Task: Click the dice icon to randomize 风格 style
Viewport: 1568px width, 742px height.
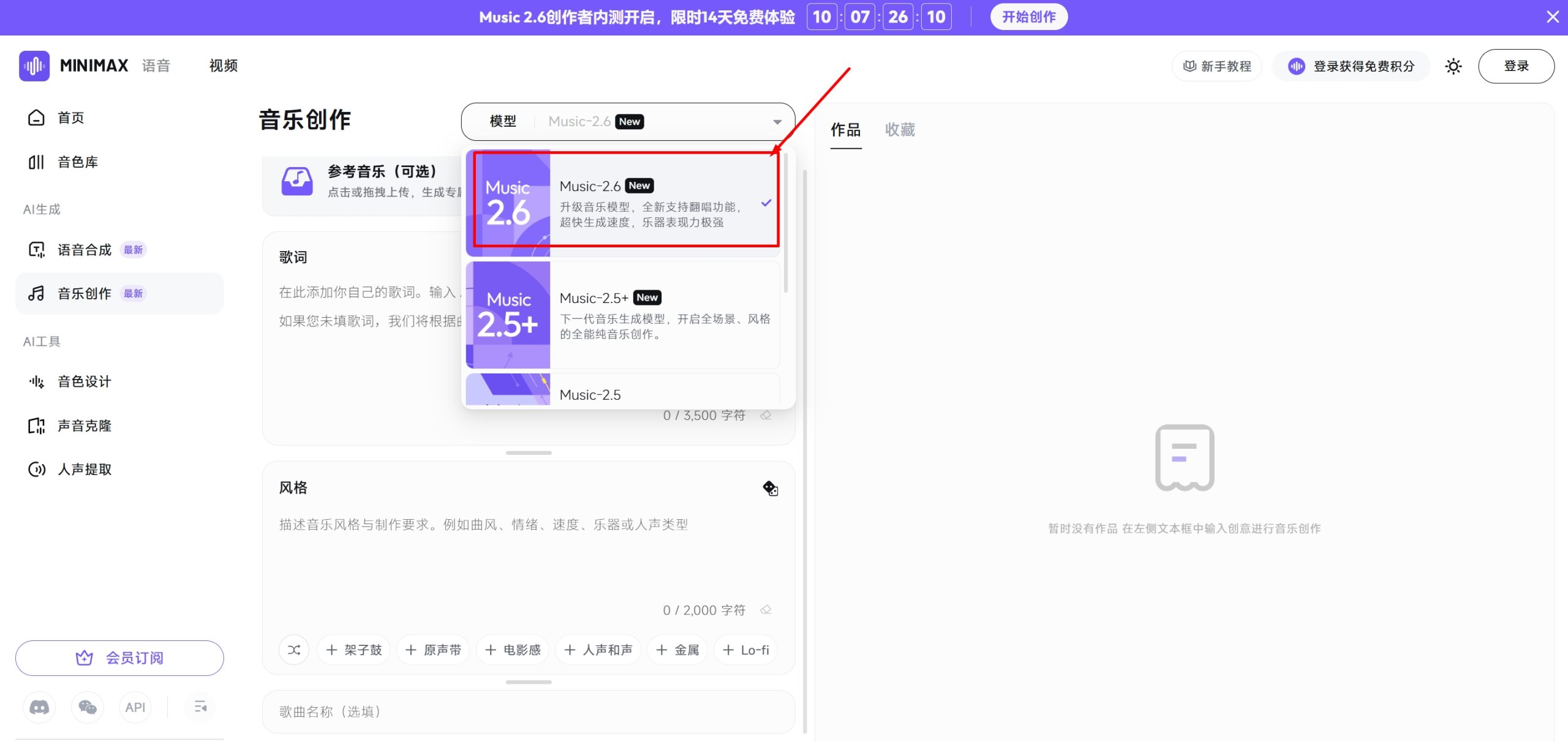Action: (x=771, y=489)
